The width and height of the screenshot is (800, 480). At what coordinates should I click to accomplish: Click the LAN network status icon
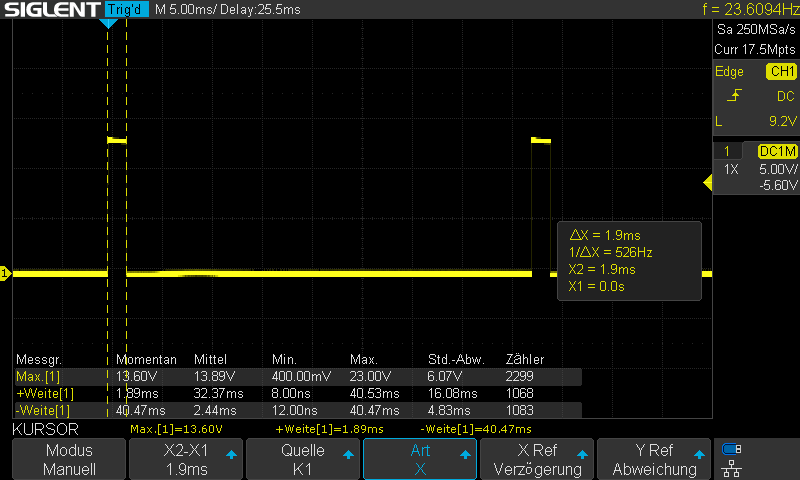tap(732, 468)
